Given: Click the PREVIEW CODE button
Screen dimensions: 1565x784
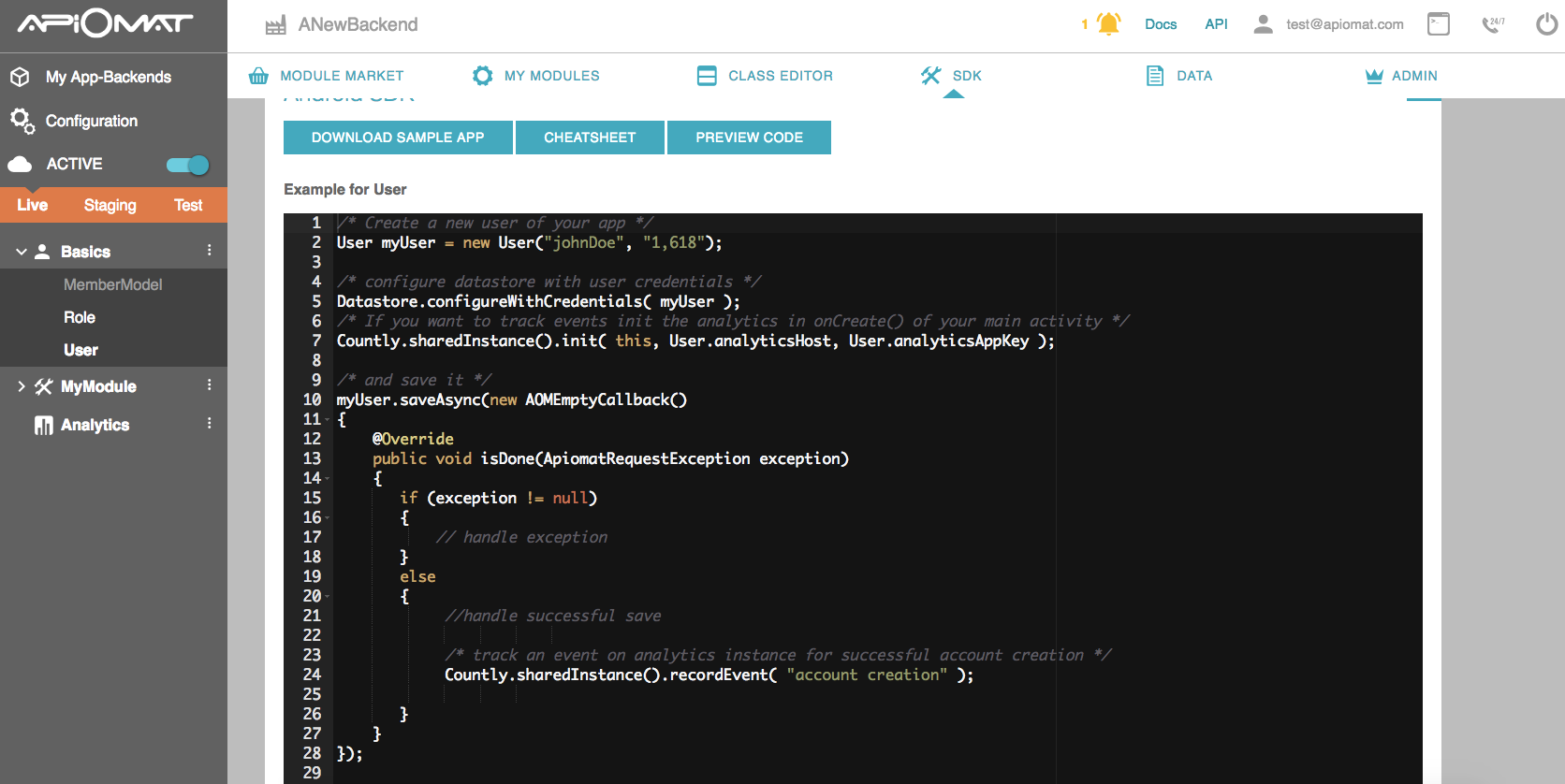Looking at the screenshot, I should [749, 138].
